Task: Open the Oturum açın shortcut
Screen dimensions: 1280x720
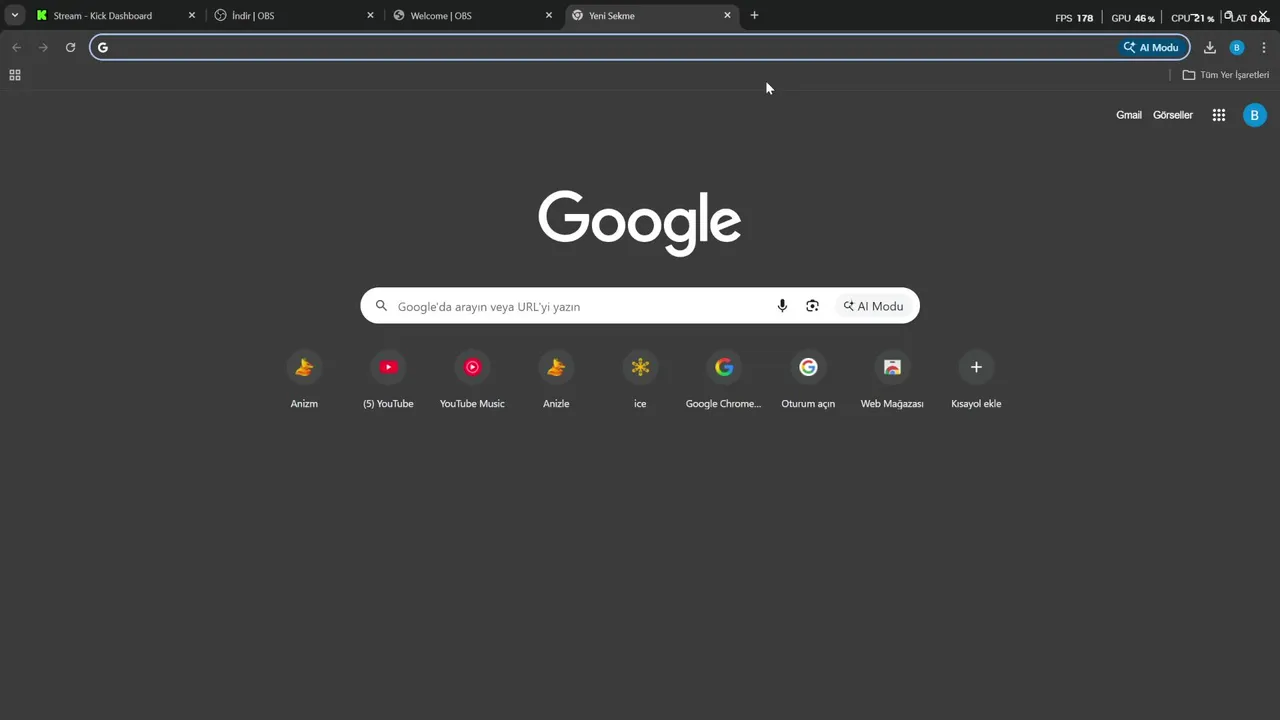Action: point(808,381)
